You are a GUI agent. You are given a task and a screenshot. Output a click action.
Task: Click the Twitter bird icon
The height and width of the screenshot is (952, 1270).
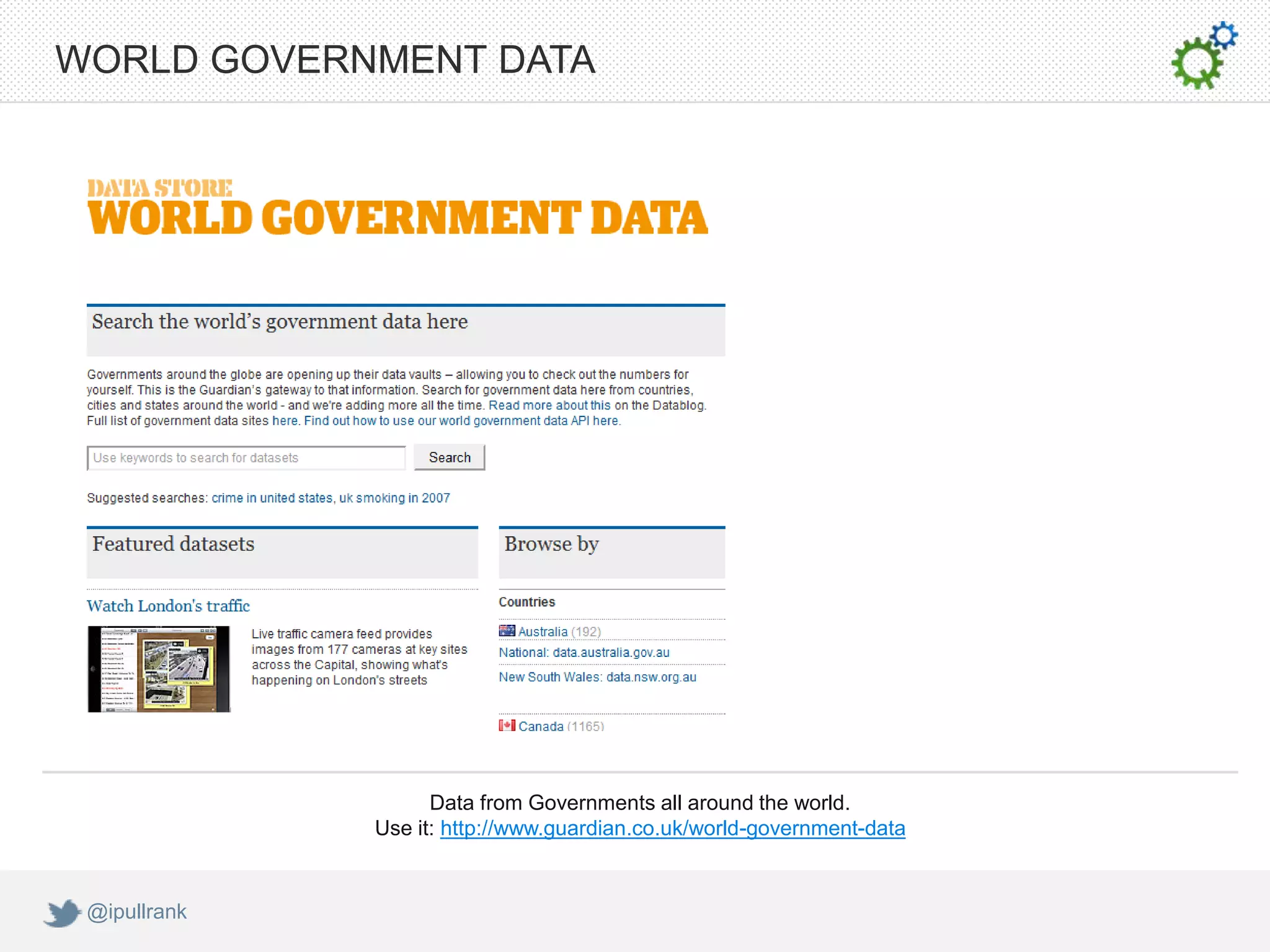coord(62,912)
